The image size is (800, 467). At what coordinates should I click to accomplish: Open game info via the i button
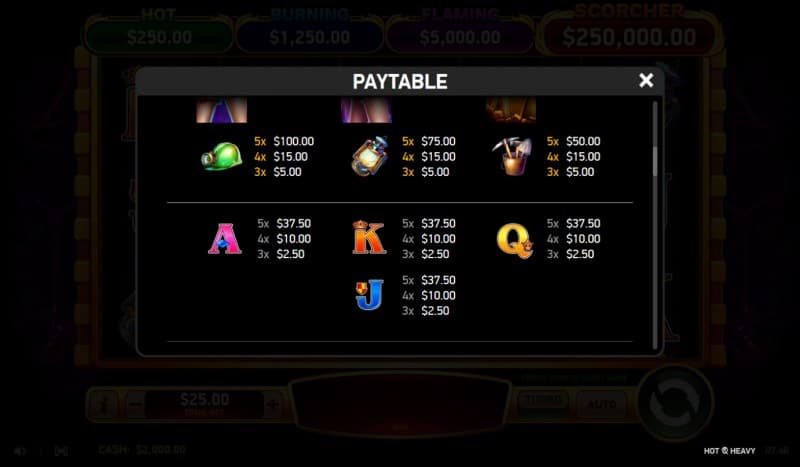coord(105,405)
